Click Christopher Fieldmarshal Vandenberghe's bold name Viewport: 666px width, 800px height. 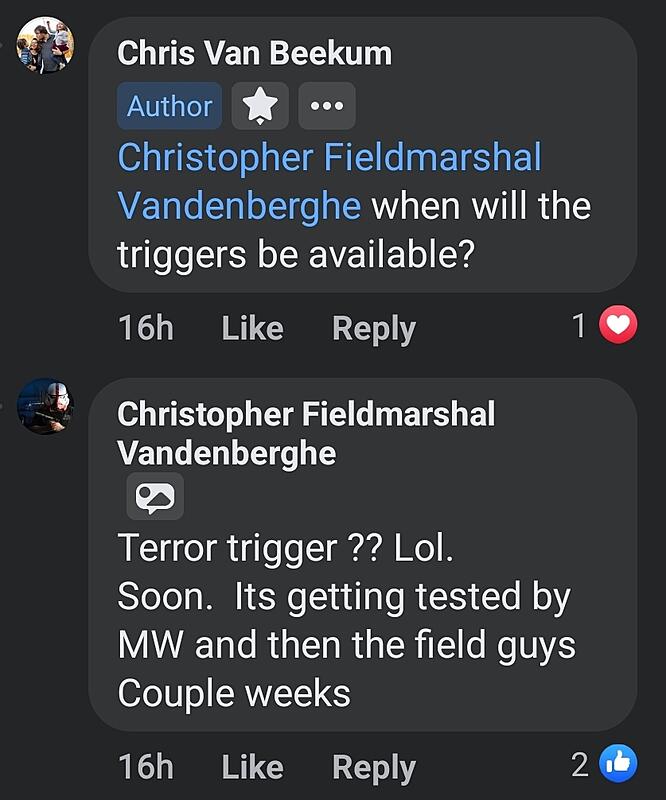click(x=306, y=433)
